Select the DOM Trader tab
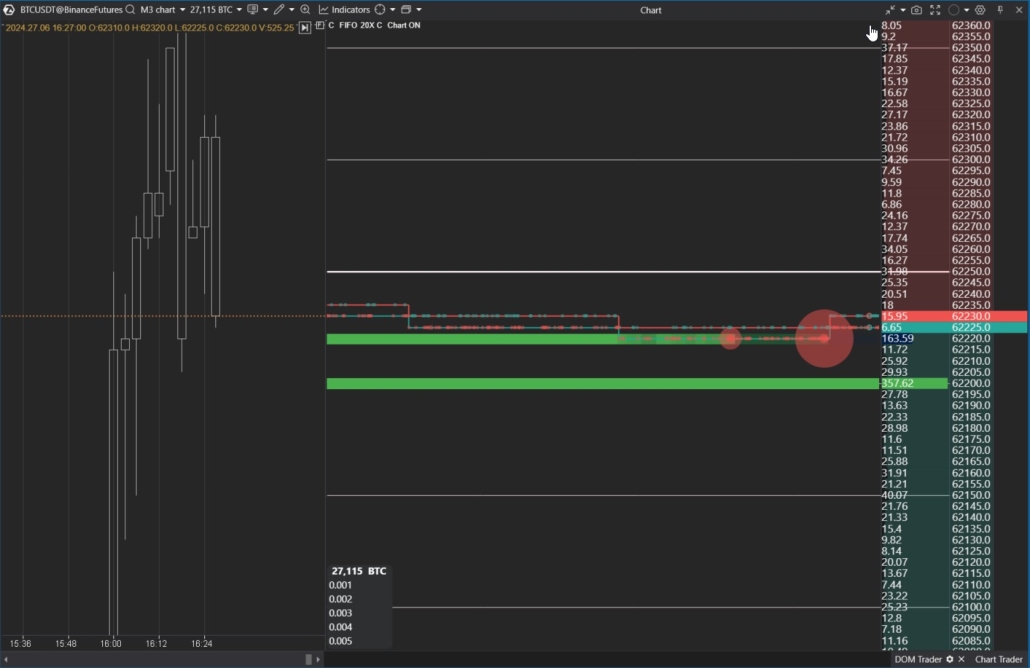 [x=919, y=659]
